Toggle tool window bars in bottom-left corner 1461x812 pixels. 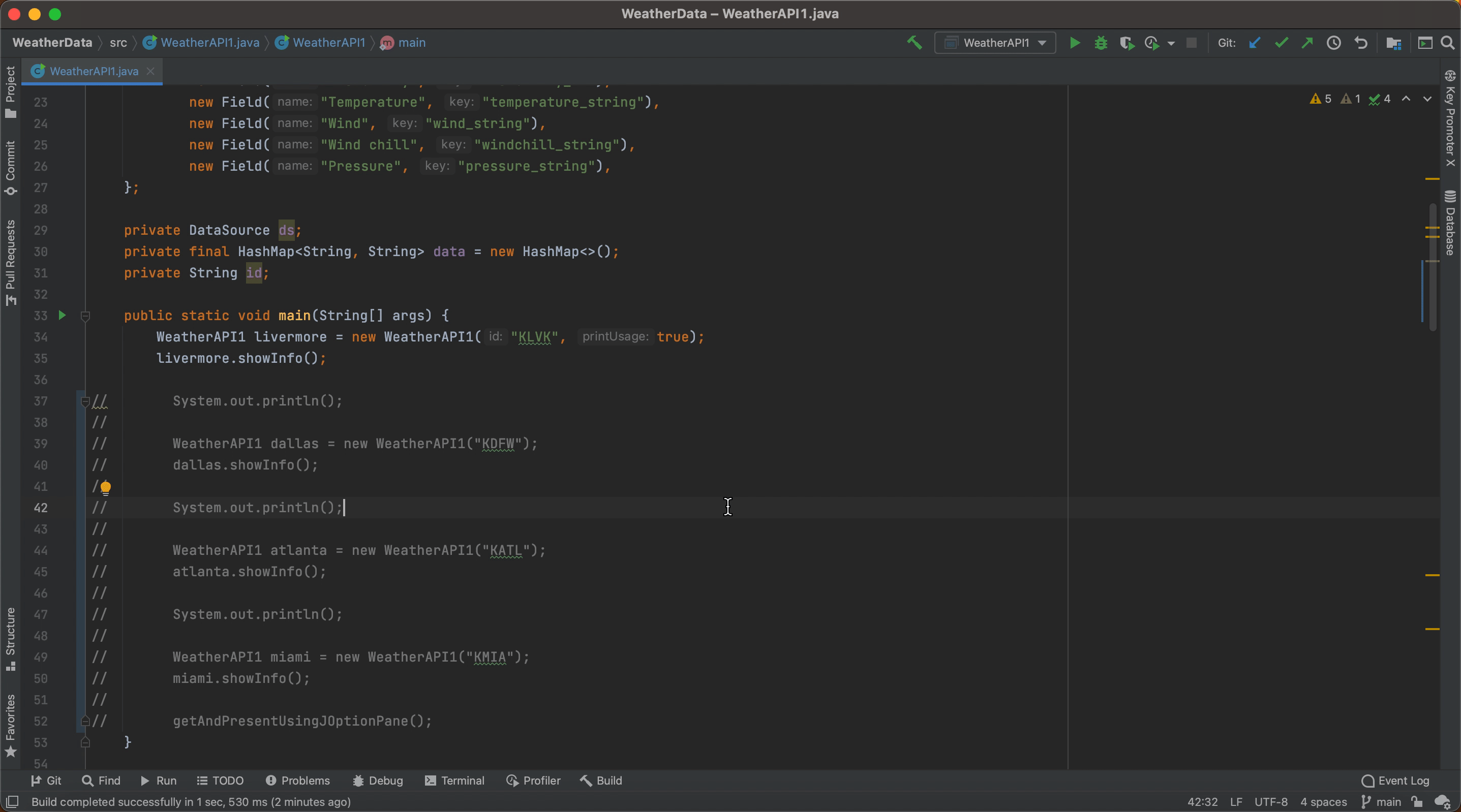[x=13, y=802]
